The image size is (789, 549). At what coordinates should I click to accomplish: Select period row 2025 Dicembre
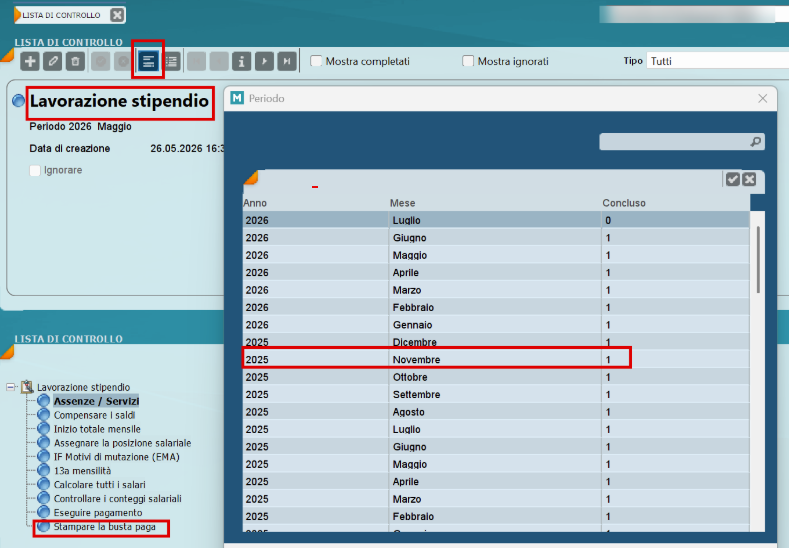[x=496, y=342]
